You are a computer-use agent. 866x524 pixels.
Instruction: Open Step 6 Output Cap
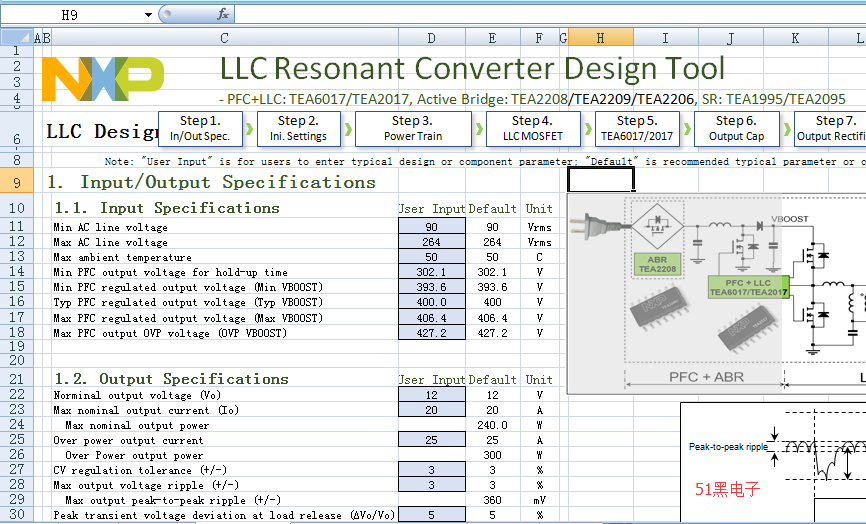click(x=736, y=129)
